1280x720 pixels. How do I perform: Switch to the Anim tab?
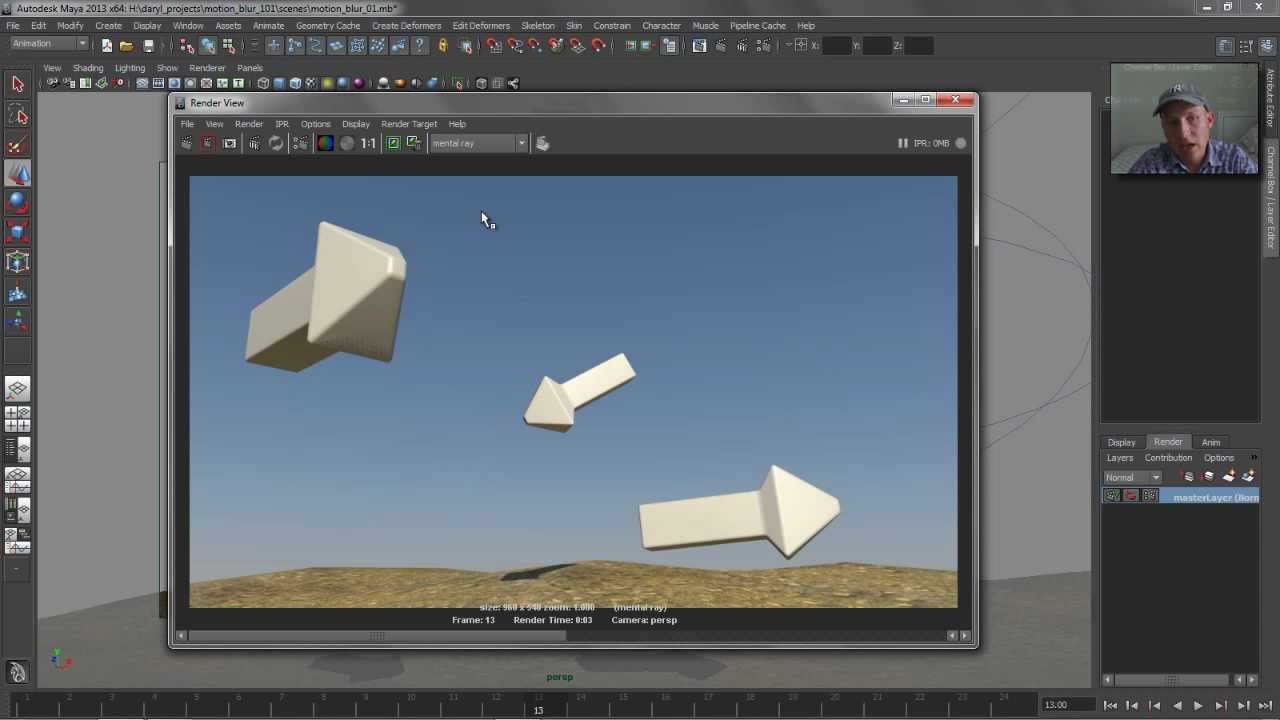tap(1211, 442)
